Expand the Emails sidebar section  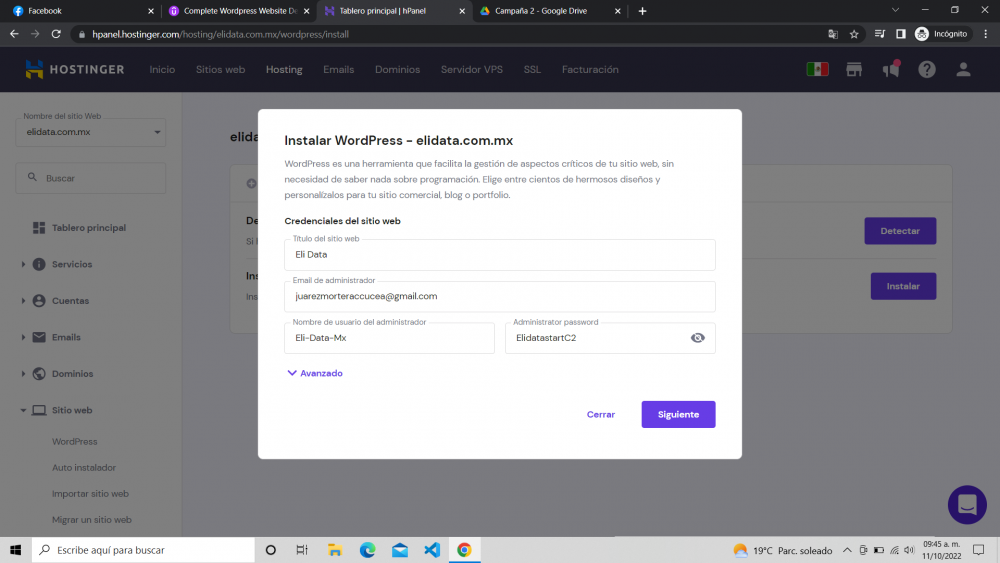click(x=24, y=337)
